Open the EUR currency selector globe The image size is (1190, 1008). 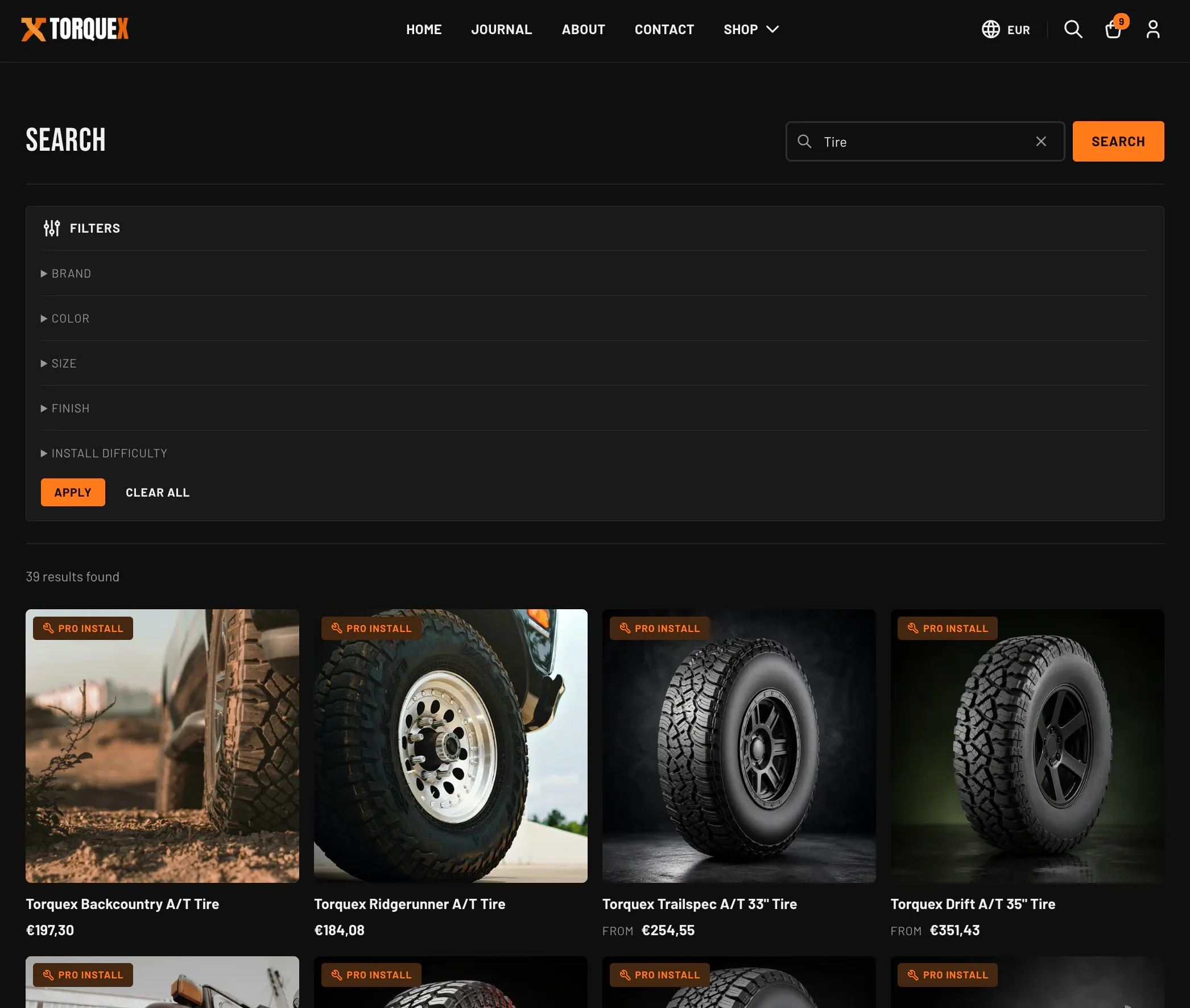tap(1006, 29)
